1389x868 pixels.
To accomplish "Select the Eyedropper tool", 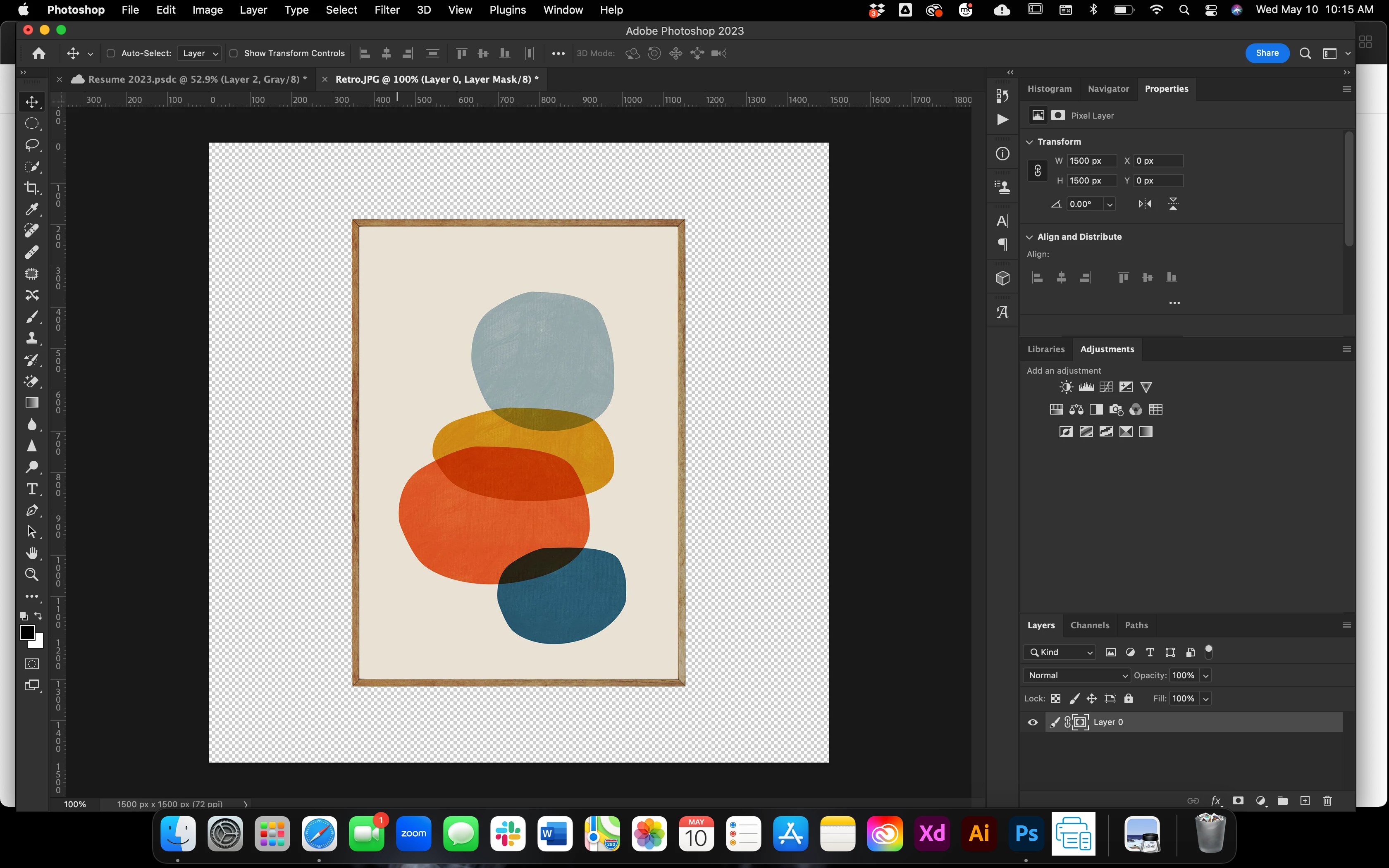I will coord(31,210).
